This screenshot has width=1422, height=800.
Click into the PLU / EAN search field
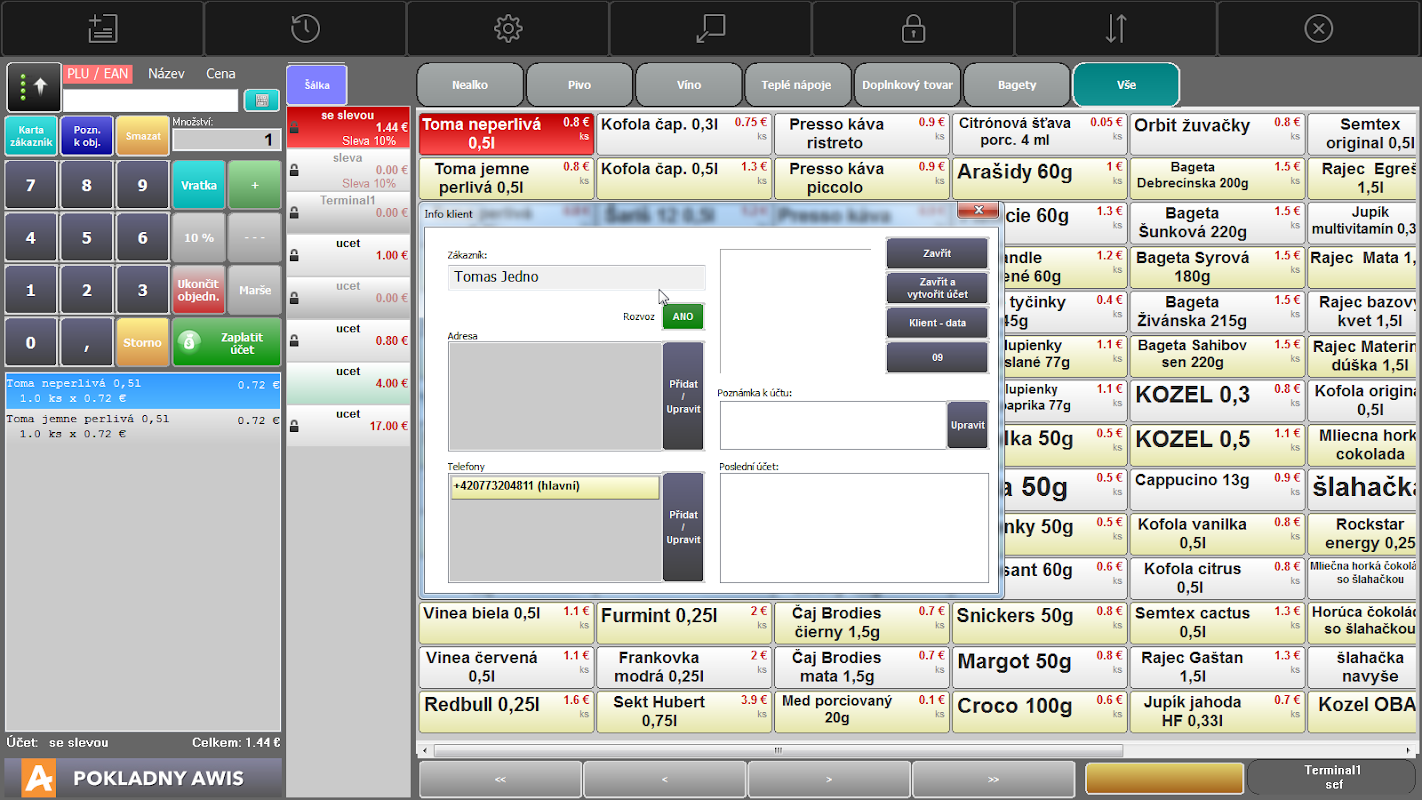point(151,100)
